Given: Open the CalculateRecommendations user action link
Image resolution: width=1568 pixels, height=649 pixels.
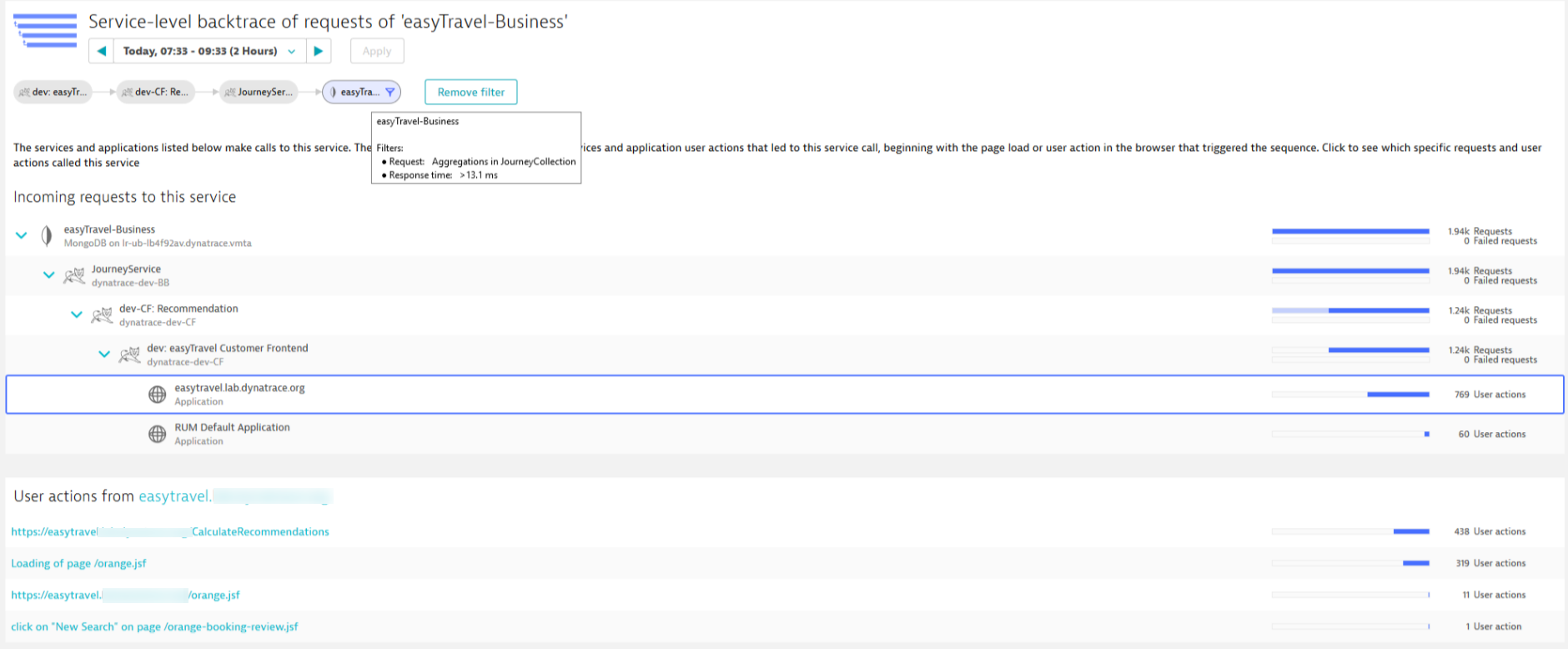Looking at the screenshot, I should pos(170,531).
